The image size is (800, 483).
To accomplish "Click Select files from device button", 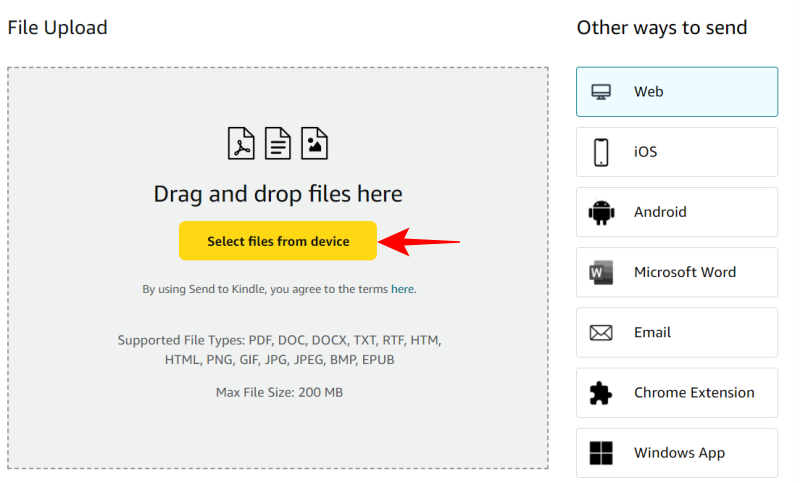I will pos(278,241).
